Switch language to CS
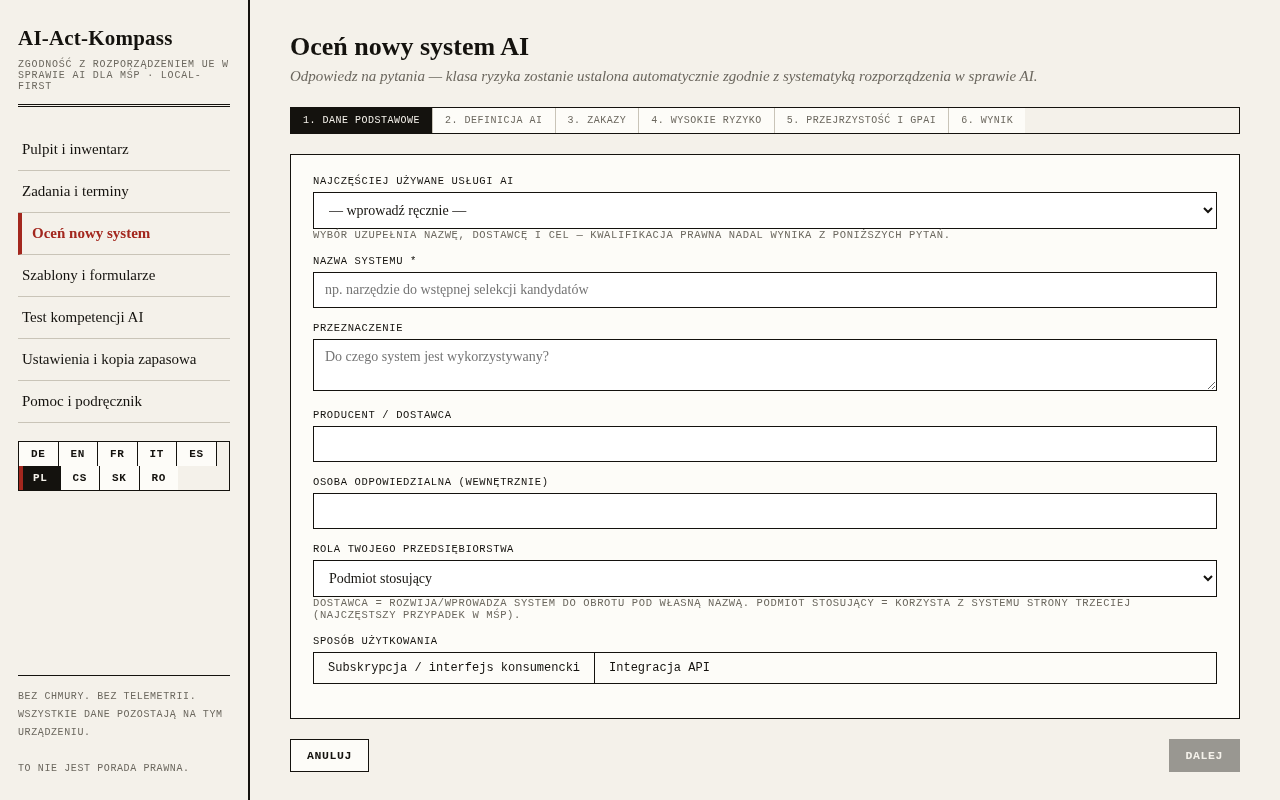 [80, 478]
